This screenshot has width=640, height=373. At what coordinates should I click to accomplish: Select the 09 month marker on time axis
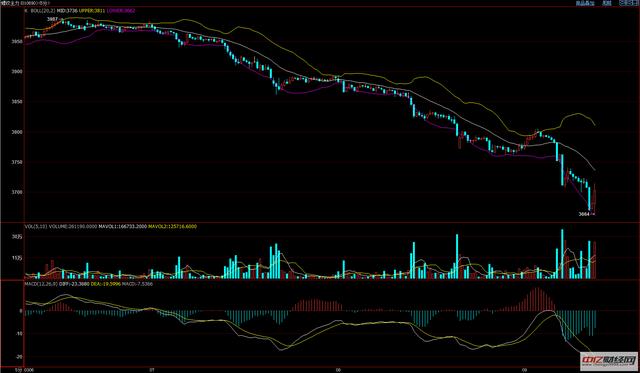coord(524,370)
